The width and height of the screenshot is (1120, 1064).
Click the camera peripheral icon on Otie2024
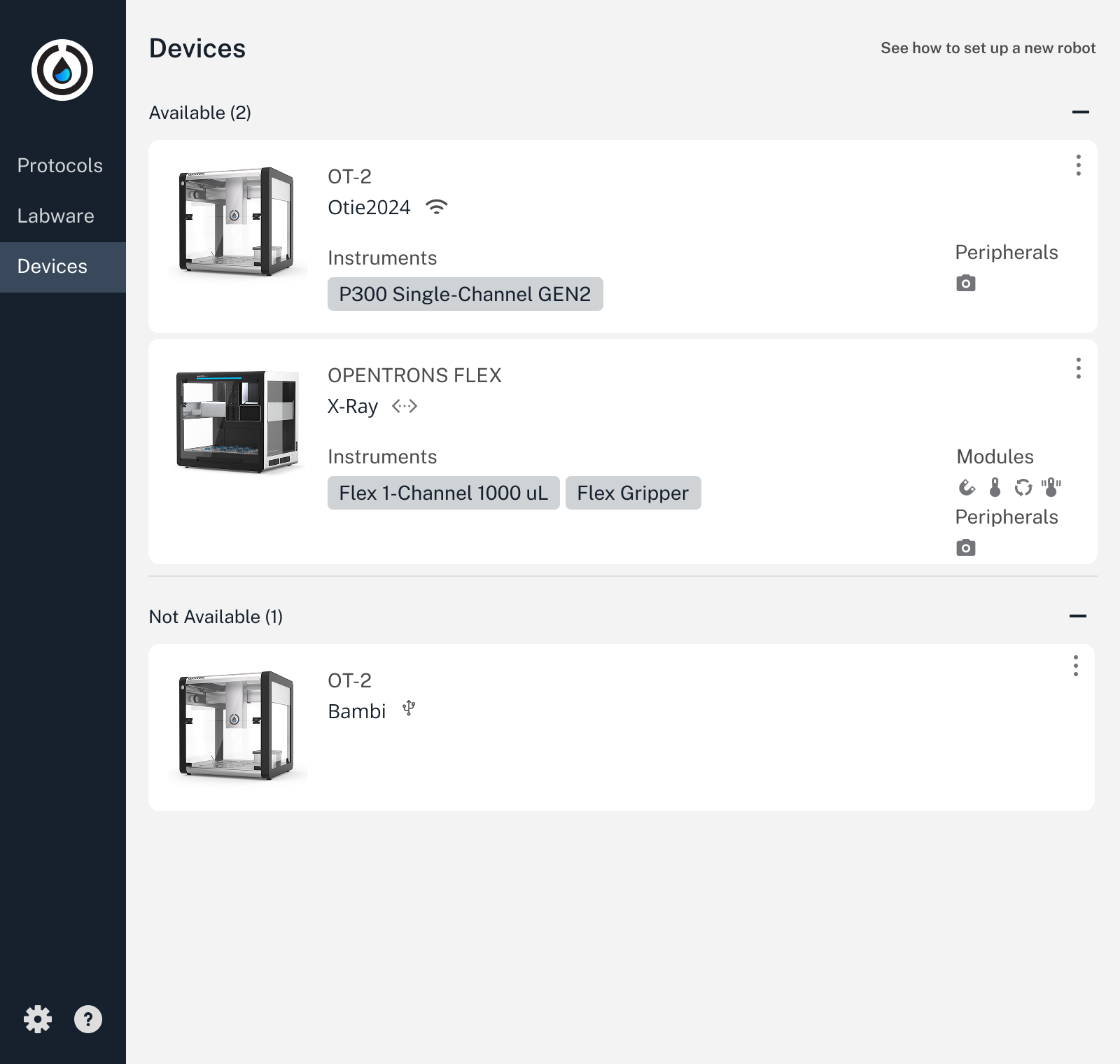[x=965, y=283]
